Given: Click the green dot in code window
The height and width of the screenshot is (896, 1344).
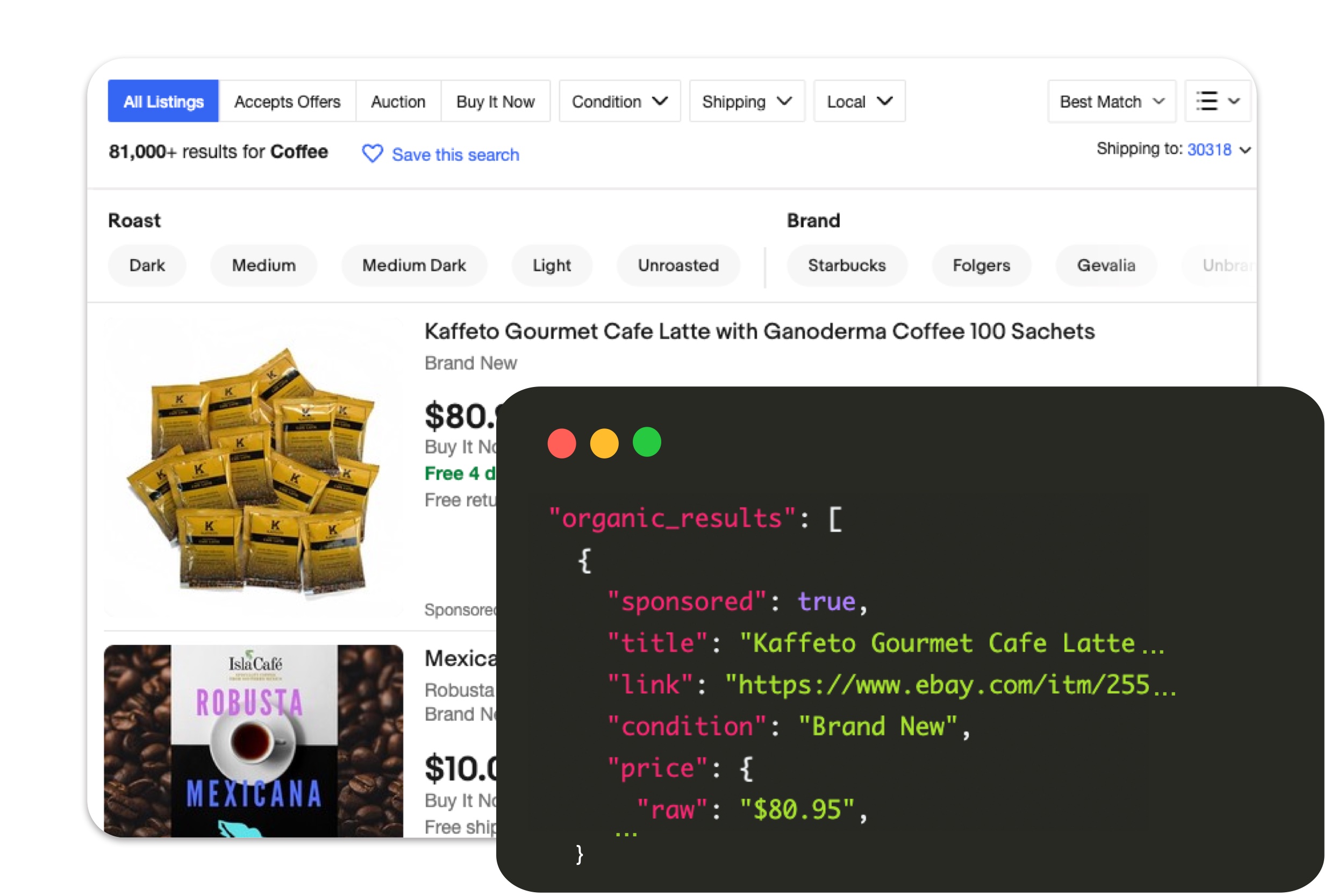Looking at the screenshot, I should [x=646, y=442].
